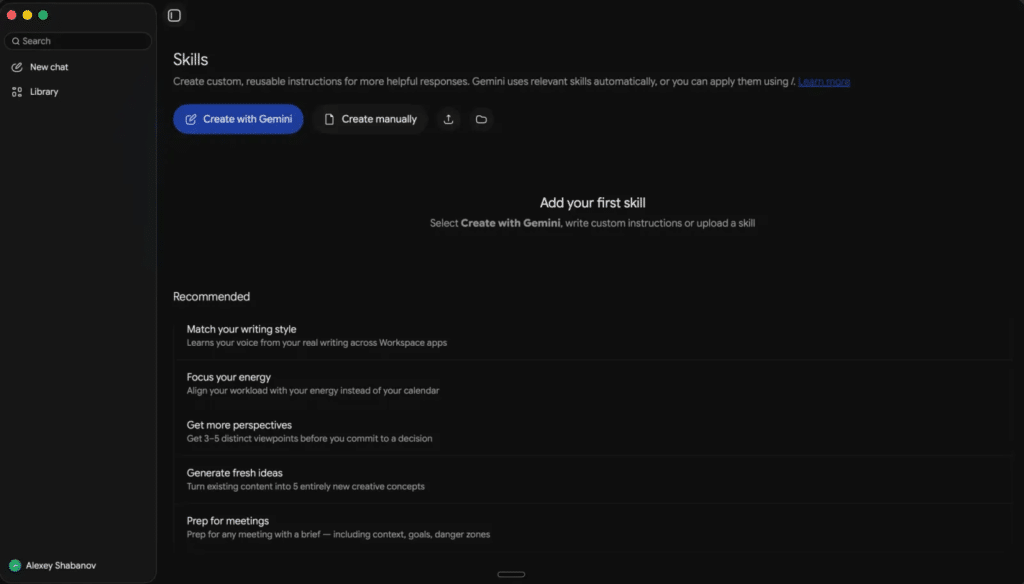The height and width of the screenshot is (584, 1024).
Task: Click the Recommended section heading
Action: [212, 297]
